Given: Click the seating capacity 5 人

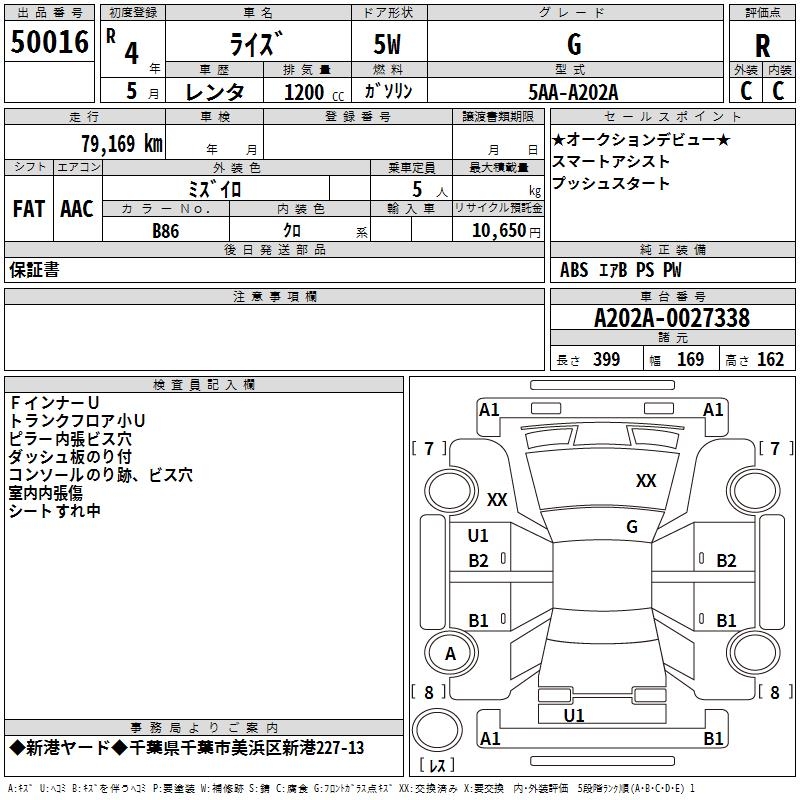Looking at the screenshot, I should pyautogui.click(x=430, y=190).
